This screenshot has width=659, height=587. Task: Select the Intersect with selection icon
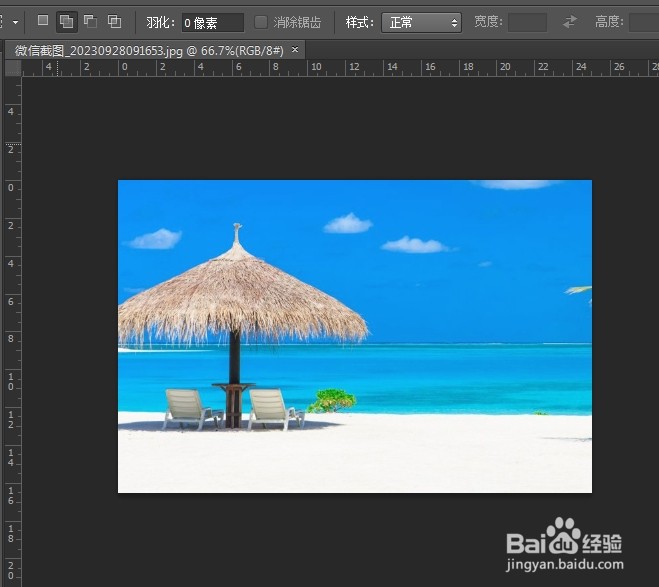(x=114, y=21)
